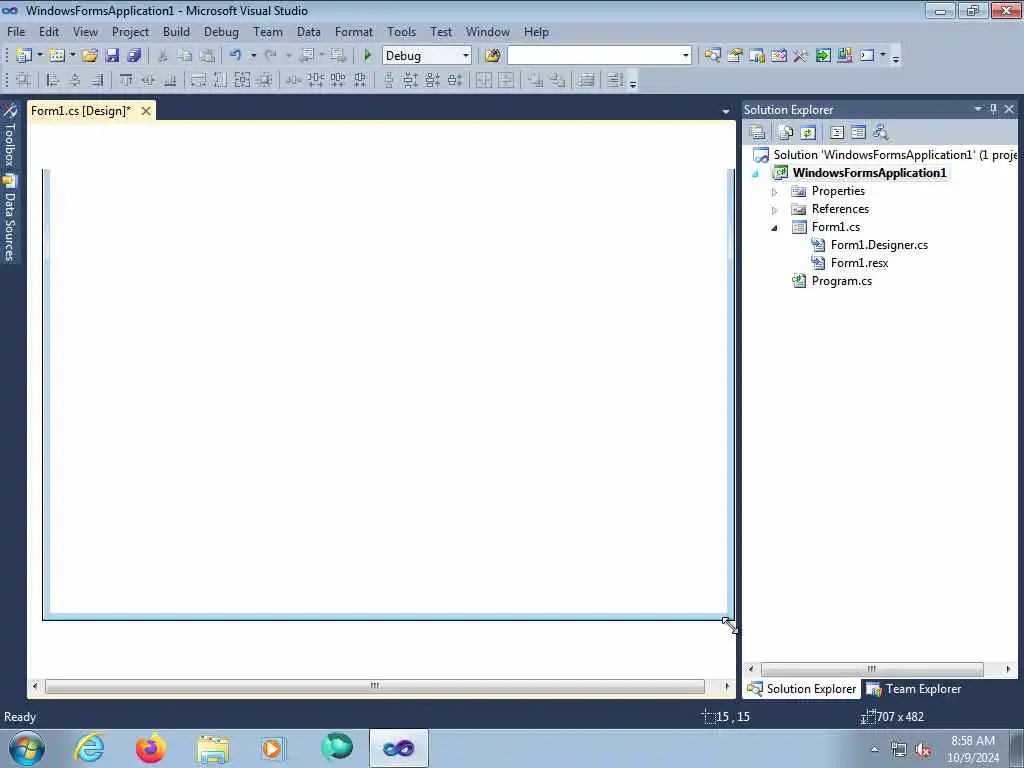Click the Refresh icon in Solution Explorer
The height and width of the screenshot is (768, 1024).
coord(808,133)
